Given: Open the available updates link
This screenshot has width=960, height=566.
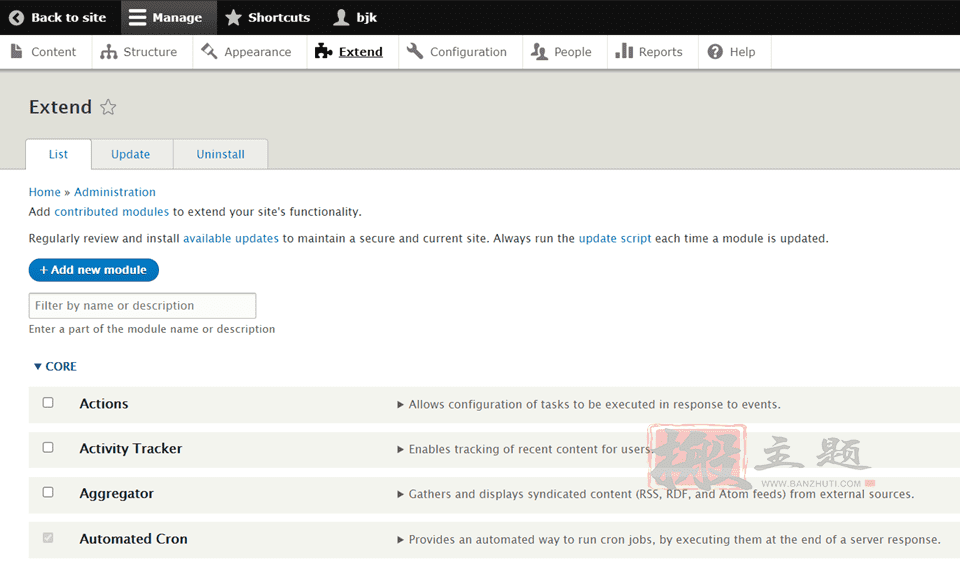Looking at the screenshot, I should (x=231, y=238).
